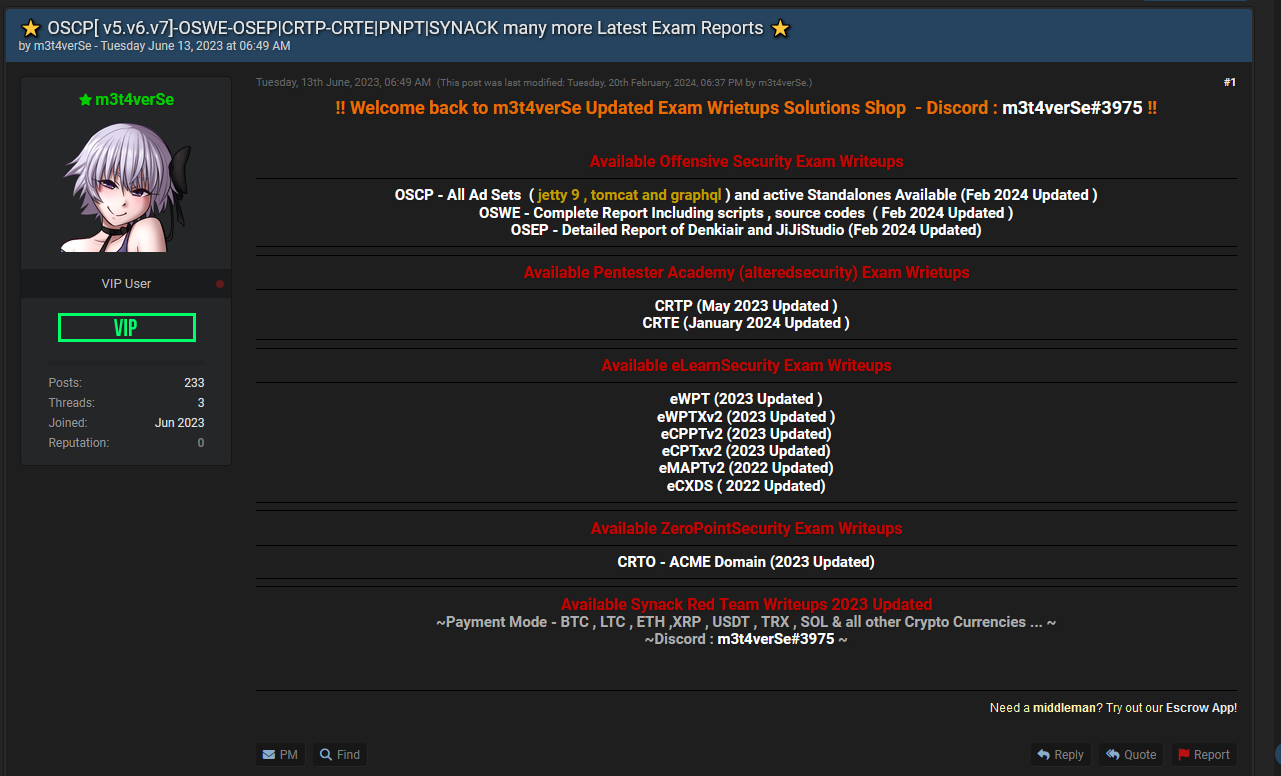This screenshot has height=776, width=1281.
Task: Click the 'VIP User' title
Action: tap(126, 283)
